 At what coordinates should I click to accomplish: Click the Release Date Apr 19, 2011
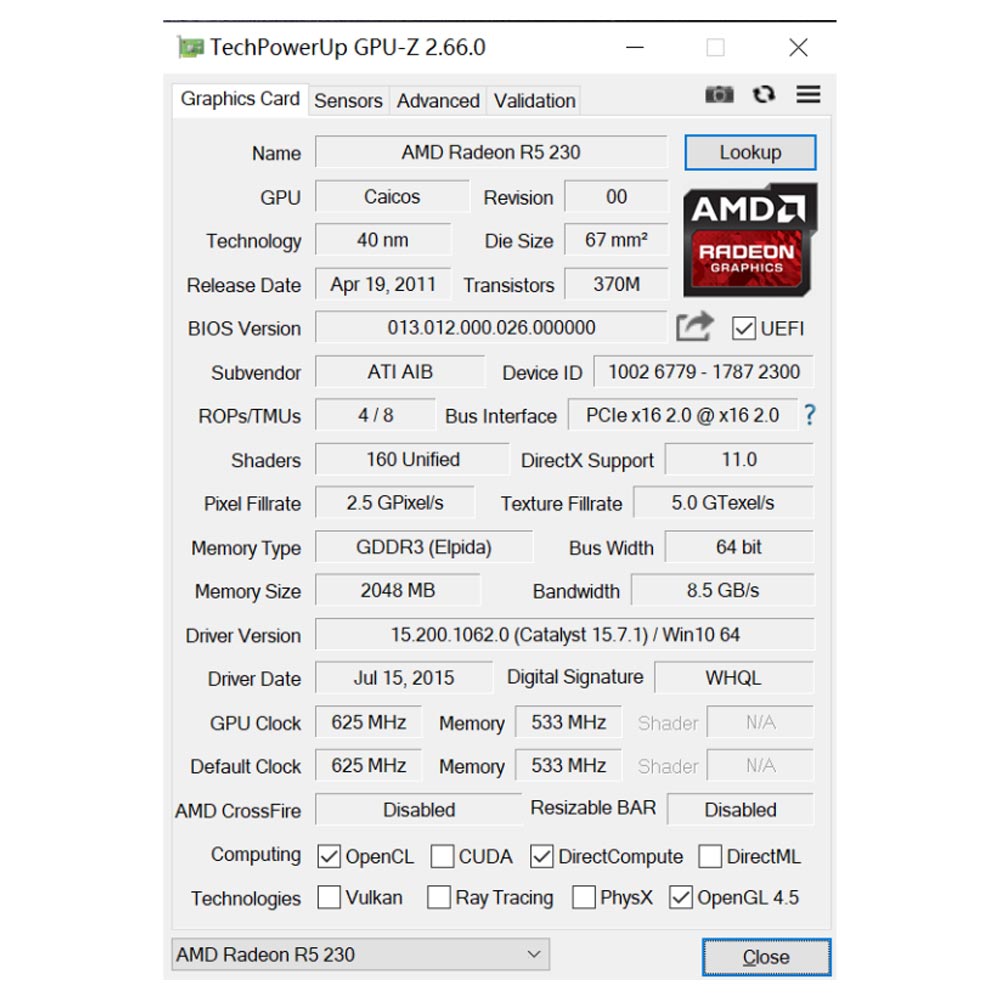coord(383,284)
